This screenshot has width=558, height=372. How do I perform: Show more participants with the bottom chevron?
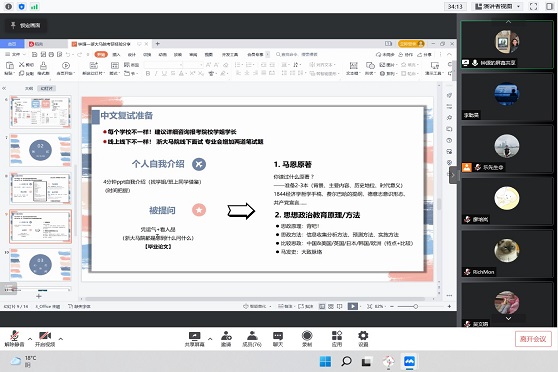click(x=508, y=318)
